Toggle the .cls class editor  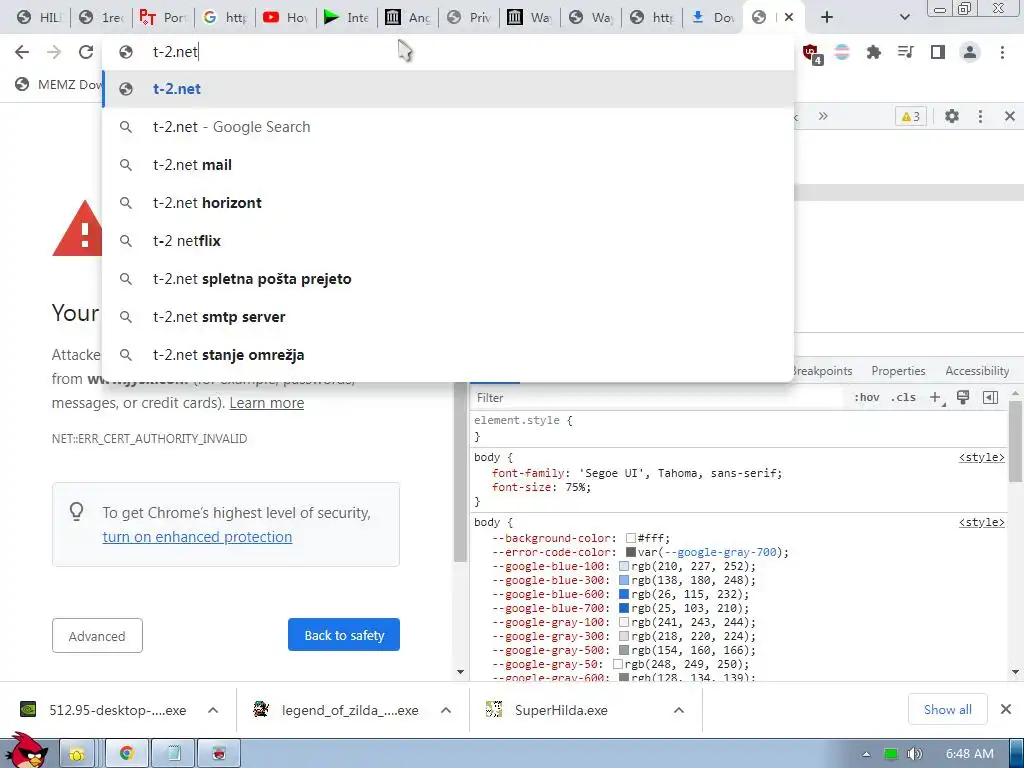pos(903,397)
